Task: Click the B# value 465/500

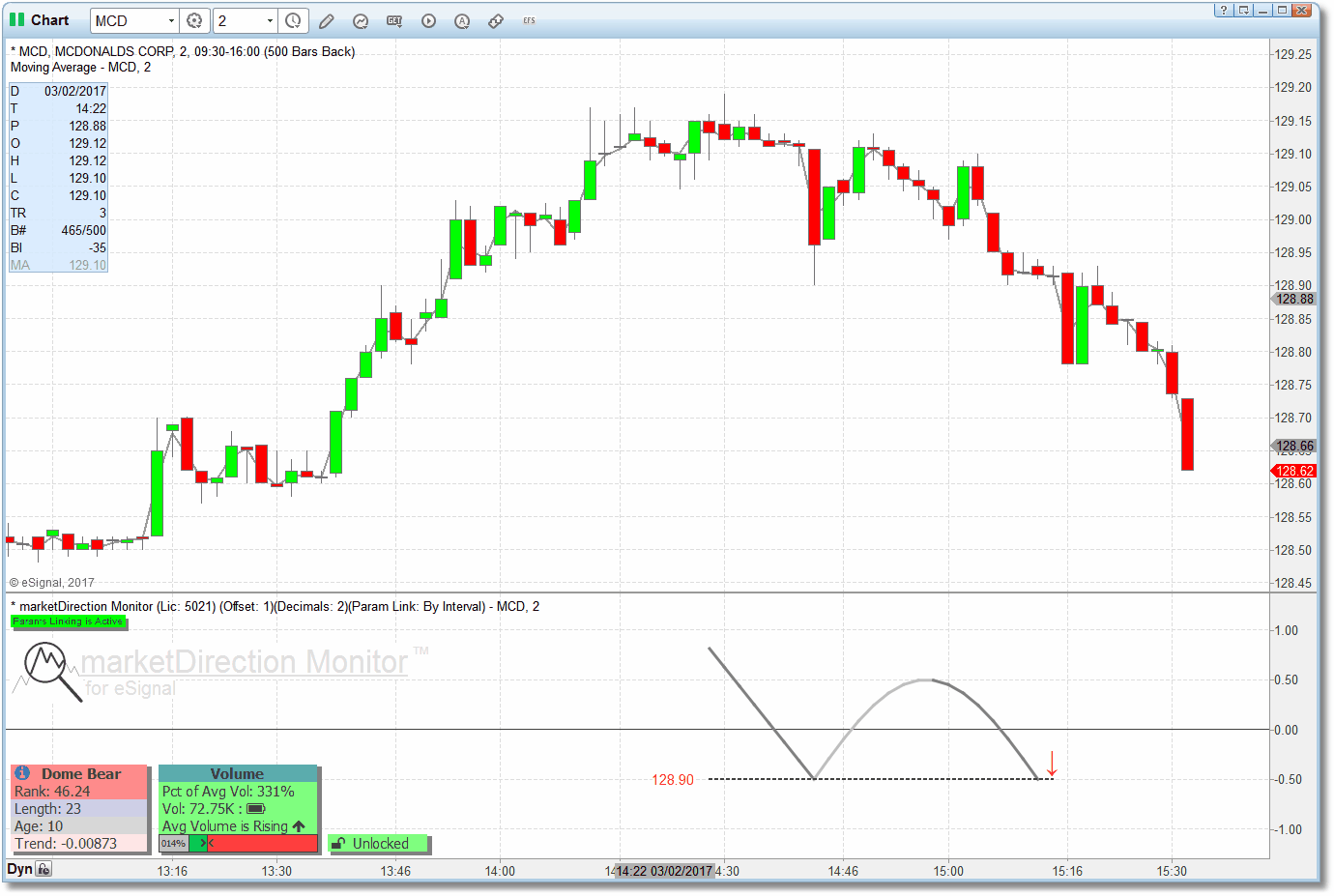Action: point(83,231)
